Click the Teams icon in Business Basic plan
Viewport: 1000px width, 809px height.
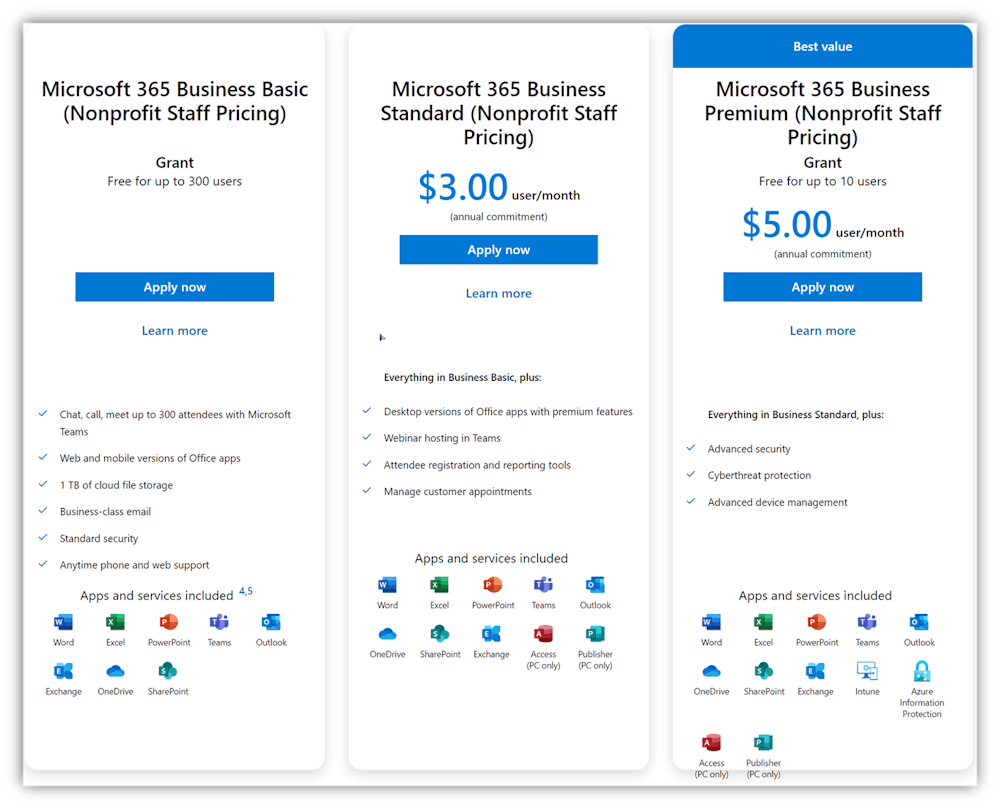coord(219,622)
